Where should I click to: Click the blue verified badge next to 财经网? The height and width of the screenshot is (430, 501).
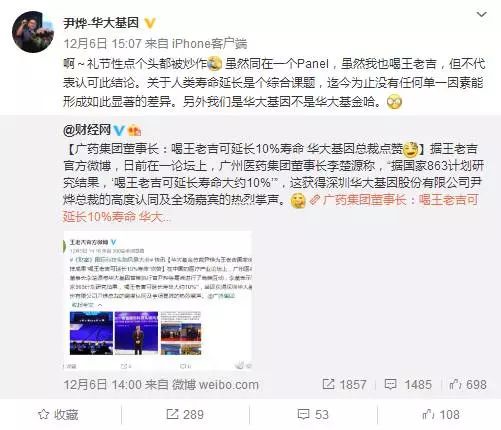119,130
